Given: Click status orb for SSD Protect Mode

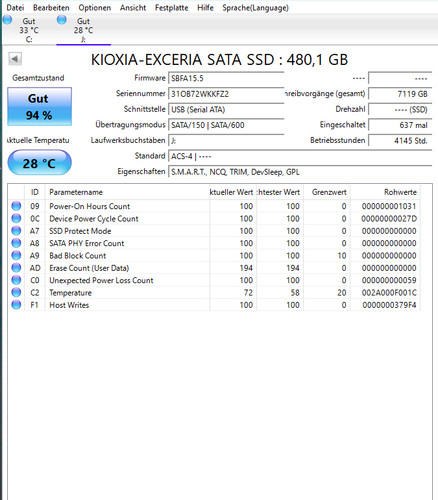Looking at the screenshot, I should (16, 231).
